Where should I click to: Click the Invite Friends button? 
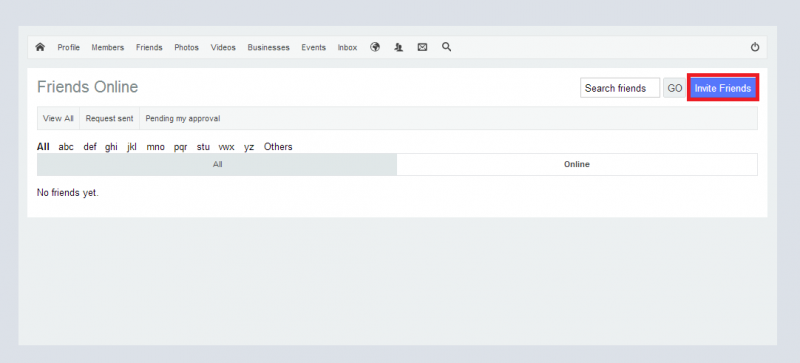(x=722, y=88)
